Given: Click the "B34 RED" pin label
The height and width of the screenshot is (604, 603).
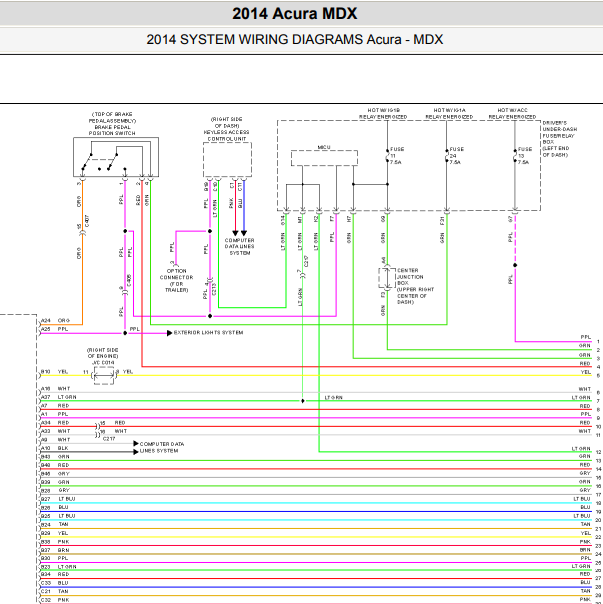Looking at the screenshot, I should [x=55, y=574].
